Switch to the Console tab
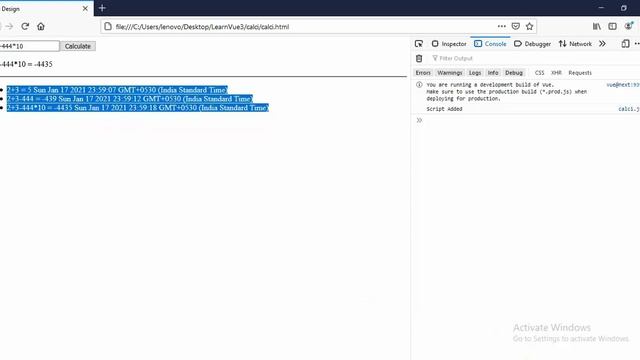The height and width of the screenshot is (360, 640). pyautogui.click(x=490, y=44)
